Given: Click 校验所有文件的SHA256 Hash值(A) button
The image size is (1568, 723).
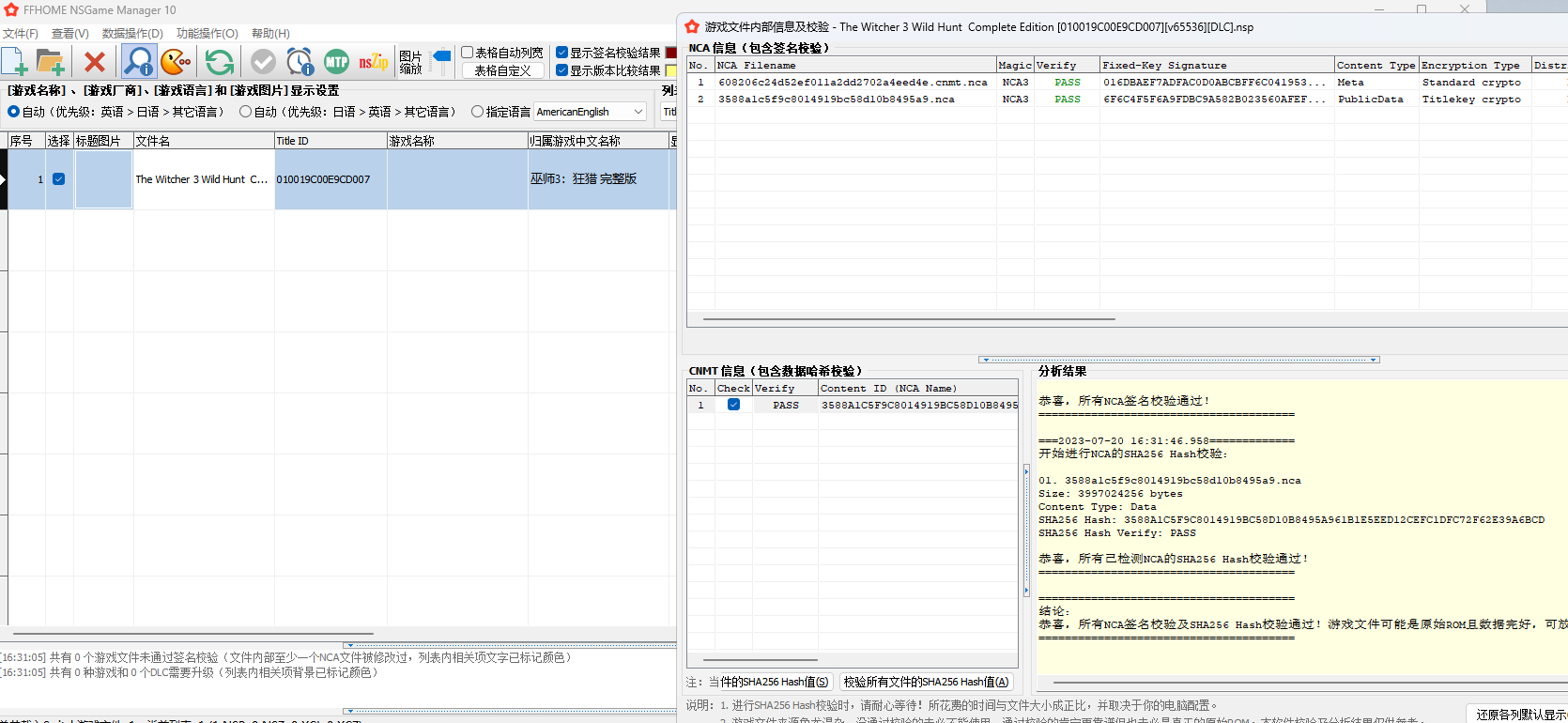Looking at the screenshot, I should (926, 682).
